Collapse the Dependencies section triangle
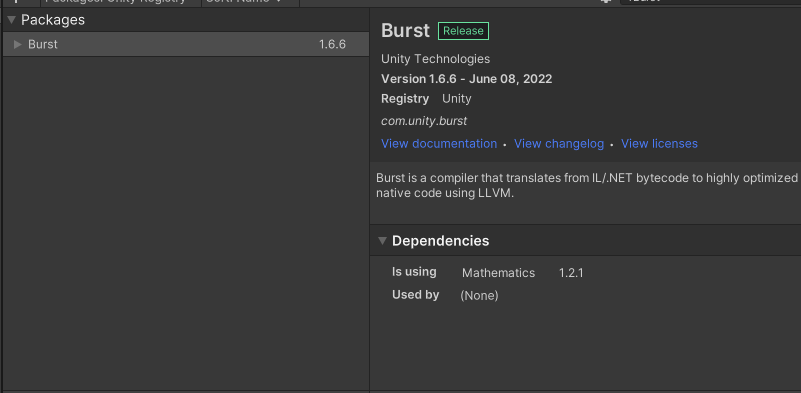 (x=382, y=241)
